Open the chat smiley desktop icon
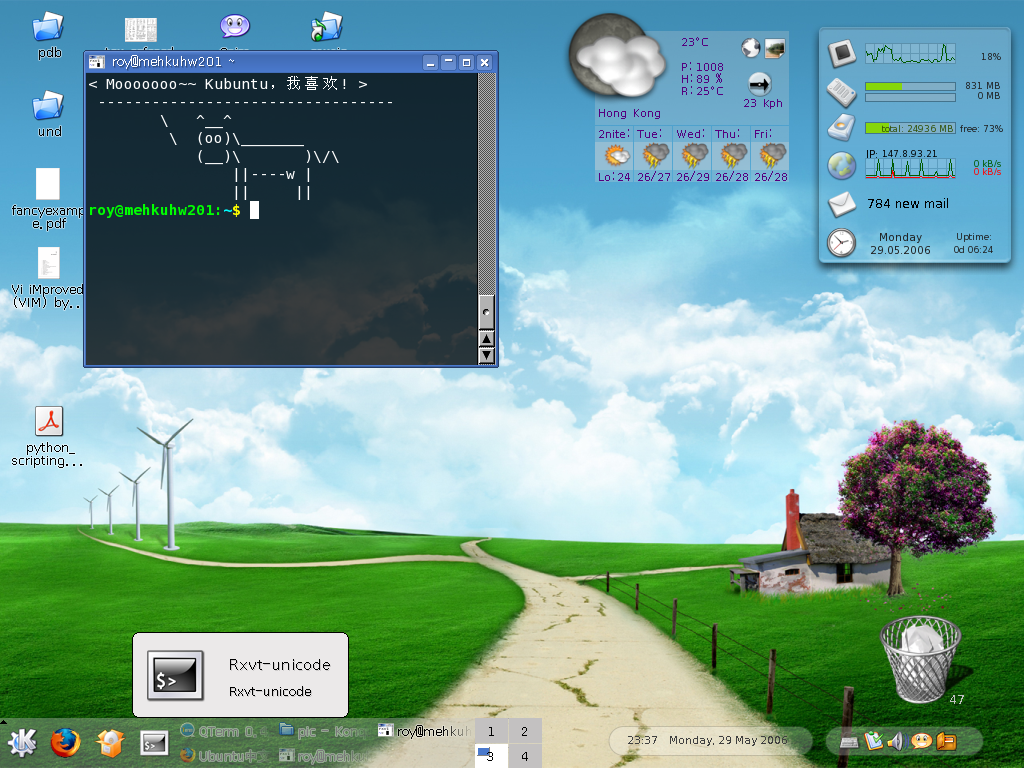Screen dimensions: 1024x768 click(x=234, y=27)
